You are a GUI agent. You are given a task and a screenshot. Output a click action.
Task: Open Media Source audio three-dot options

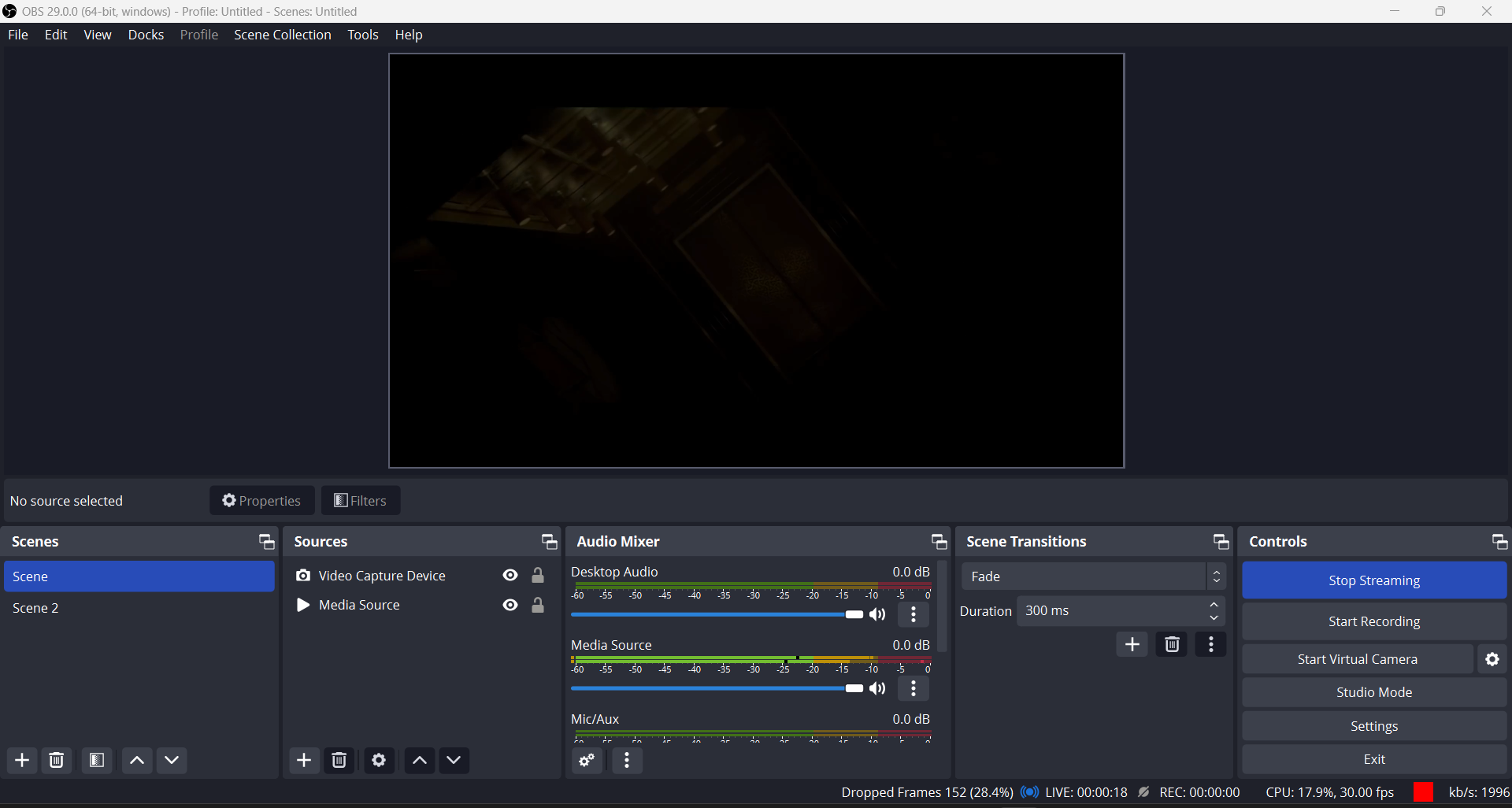pos(913,688)
